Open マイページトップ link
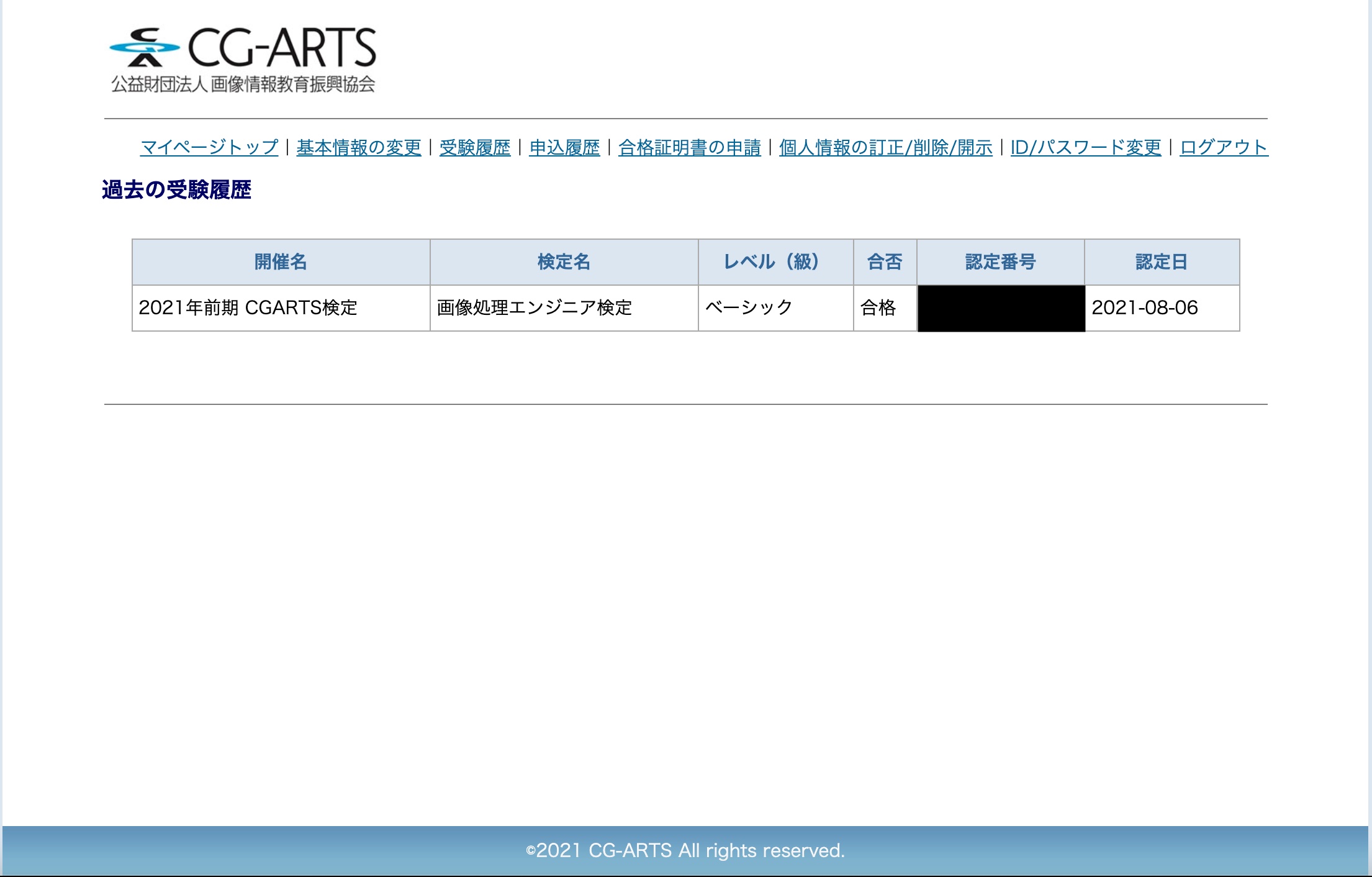The image size is (1372, 877). [x=209, y=147]
